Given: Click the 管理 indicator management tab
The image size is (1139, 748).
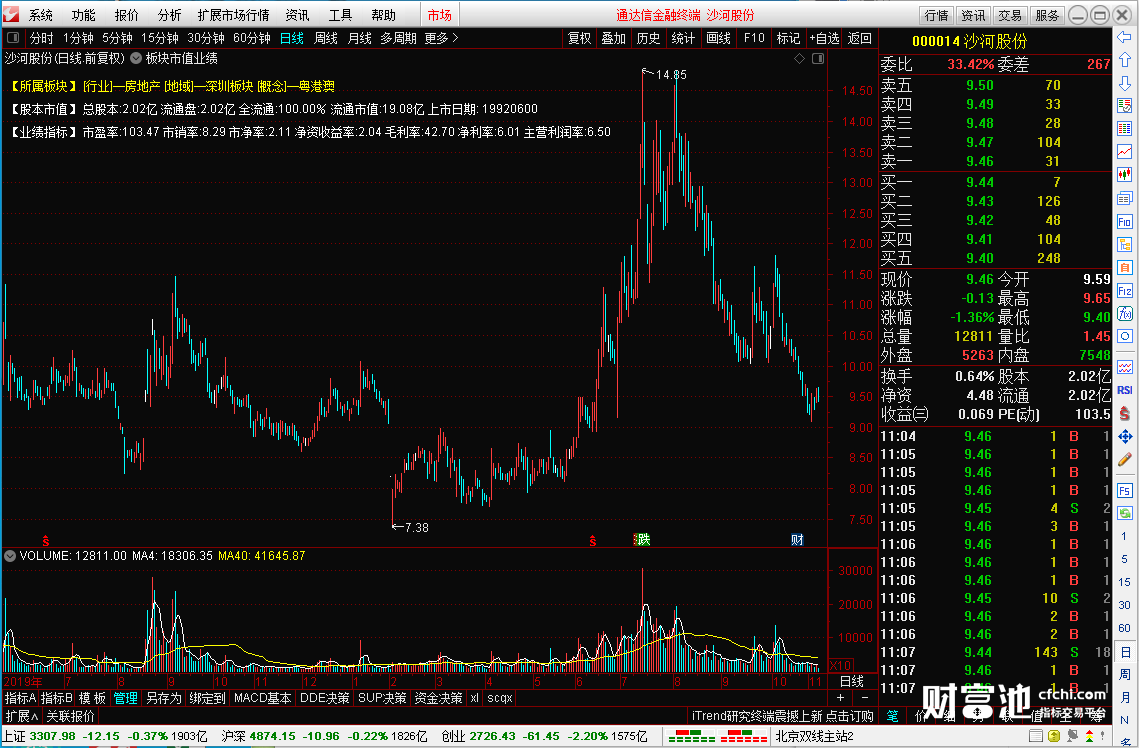Looking at the screenshot, I should [125, 698].
